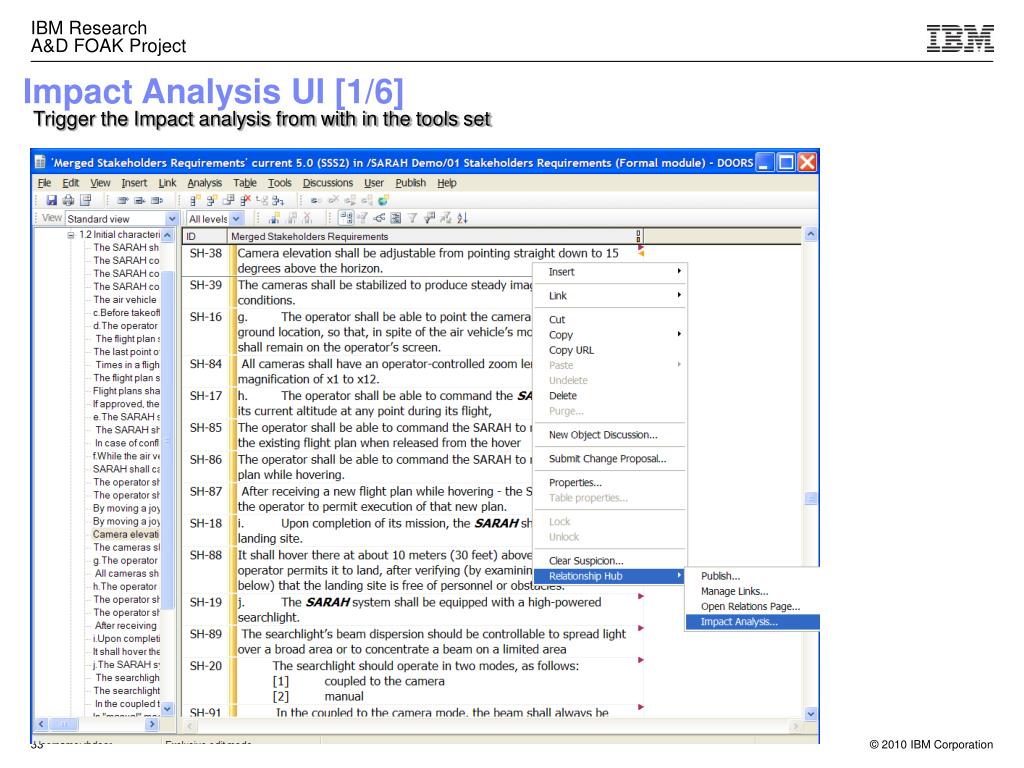This screenshot has width=1024, height=768.
Task: Click the main table's scroll up arrow
Action: (810, 234)
